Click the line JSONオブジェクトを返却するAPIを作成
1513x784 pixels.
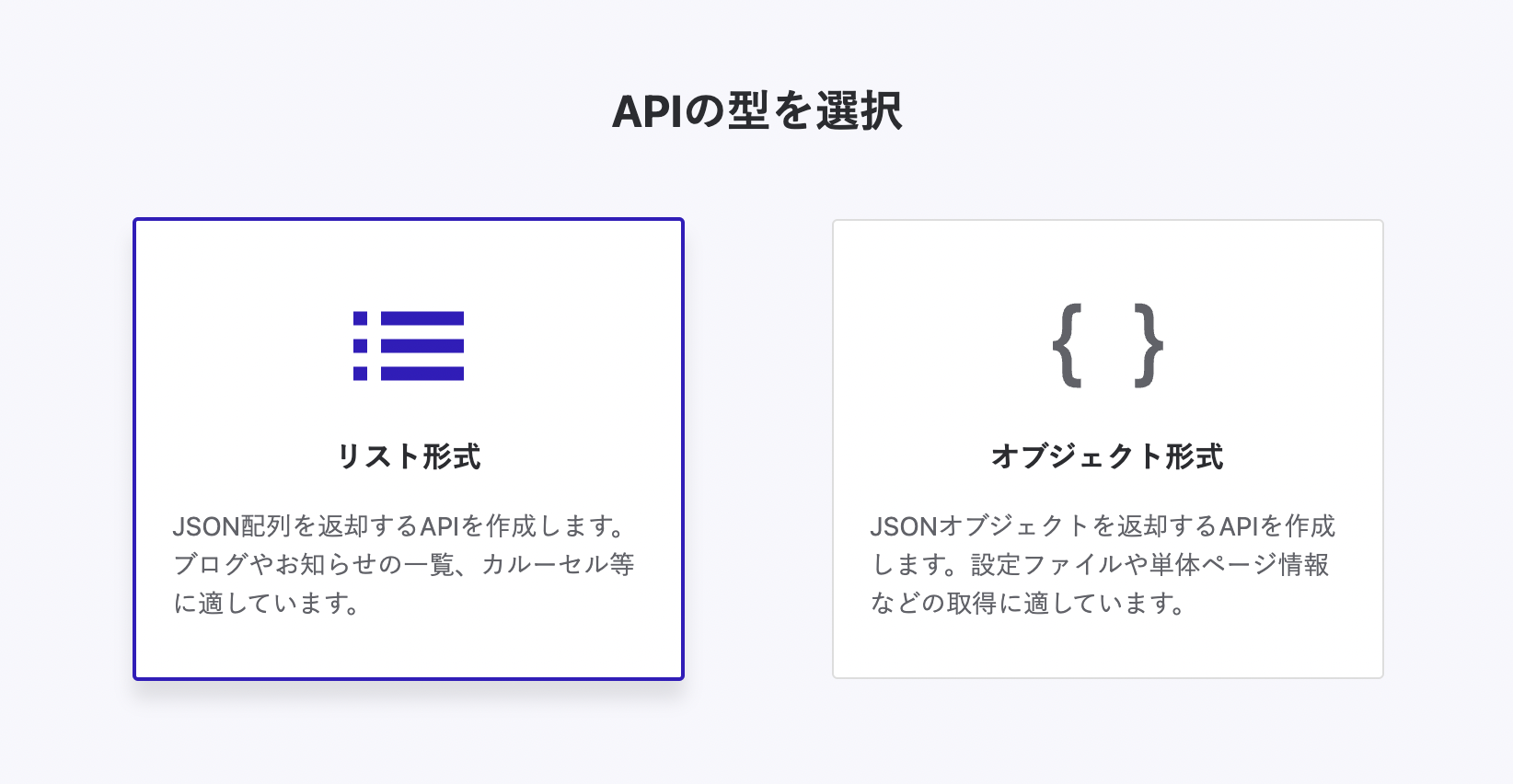[x=1103, y=526]
